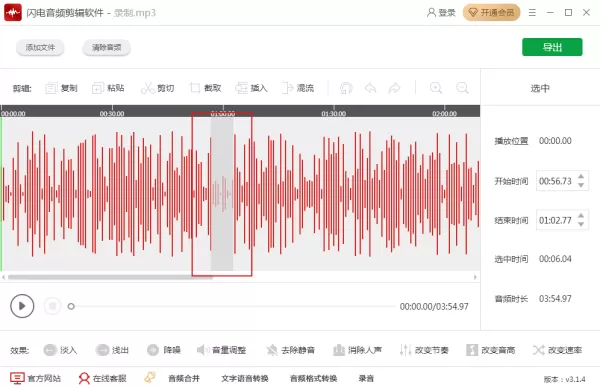
Task: Click the 插入 (insert) tool
Action: pyautogui.click(x=251, y=88)
